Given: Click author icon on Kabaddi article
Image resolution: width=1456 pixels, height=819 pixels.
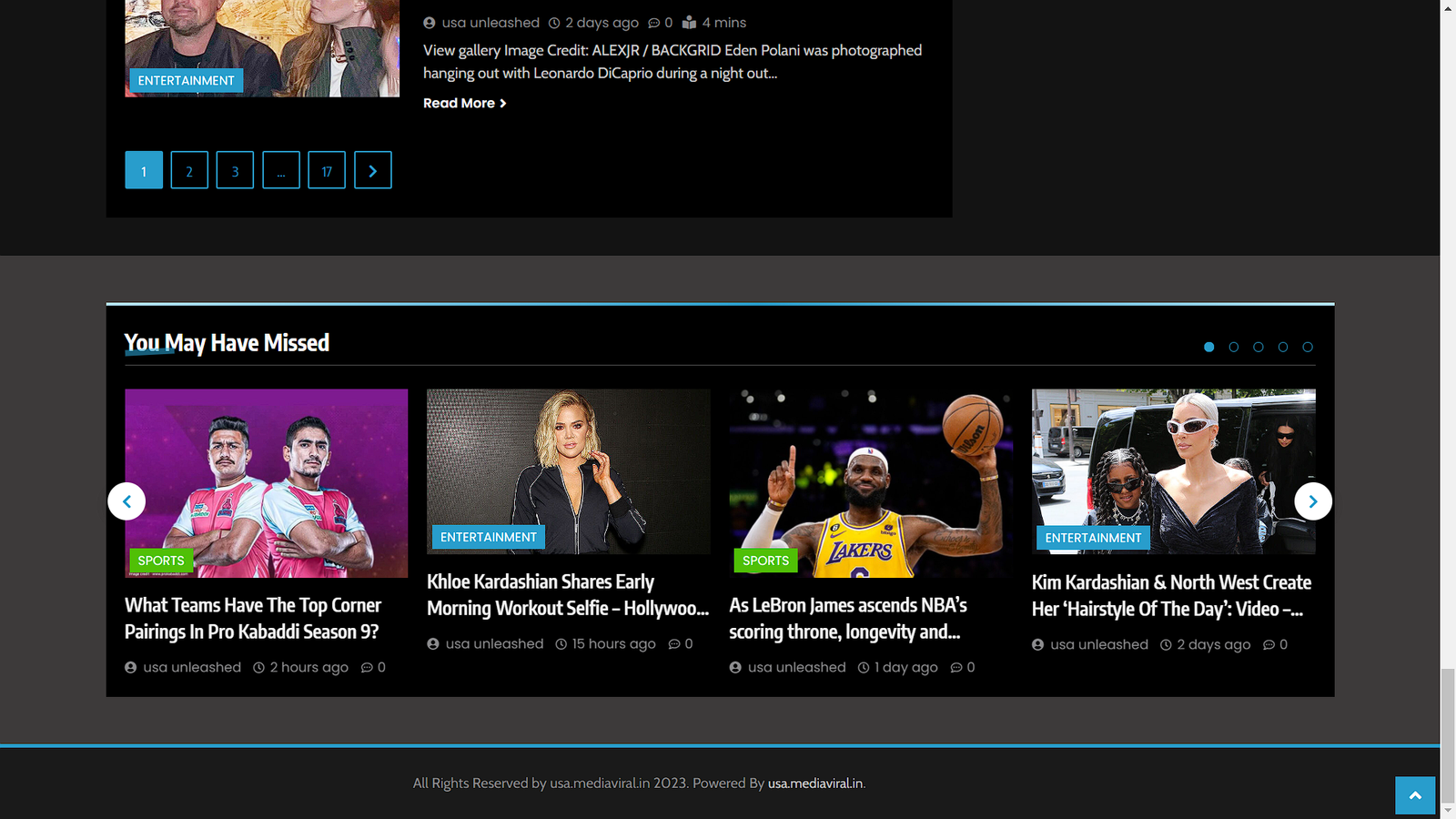Looking at the screenshot, I should (x=131, y=668).
